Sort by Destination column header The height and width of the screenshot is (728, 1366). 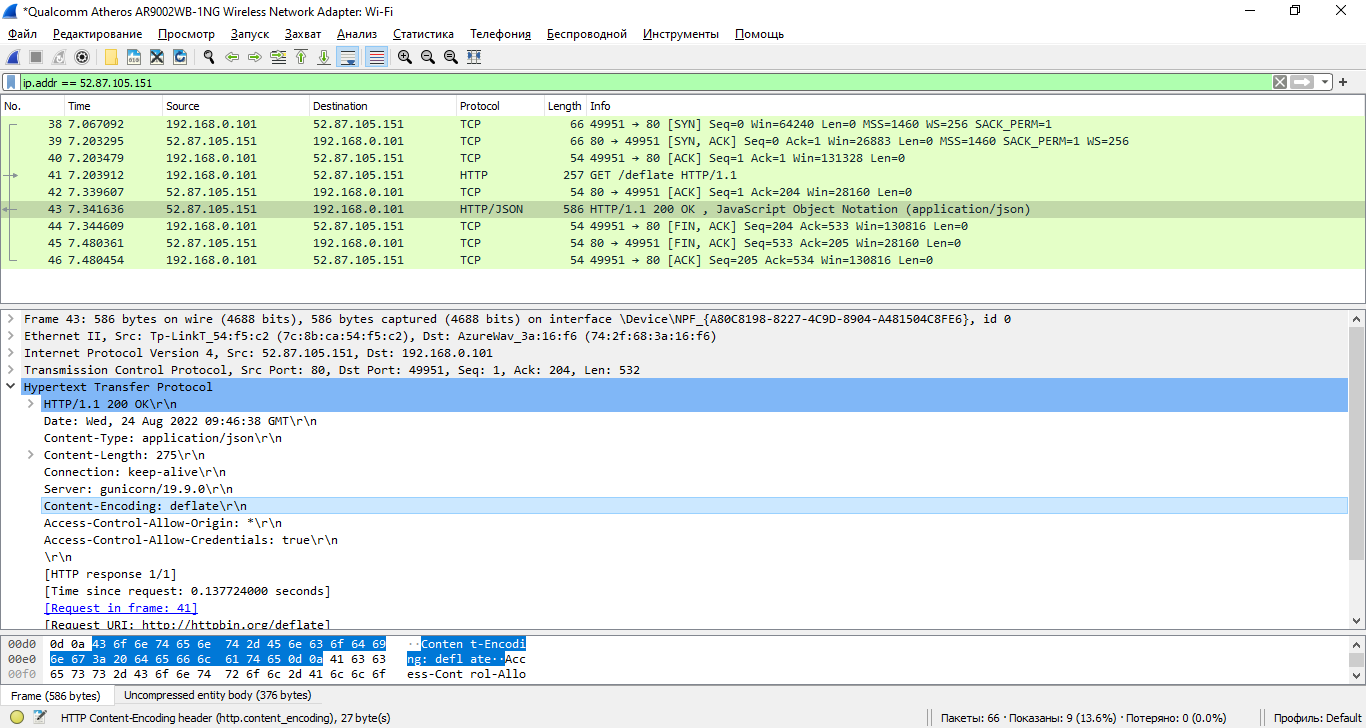tap(382, 106)
